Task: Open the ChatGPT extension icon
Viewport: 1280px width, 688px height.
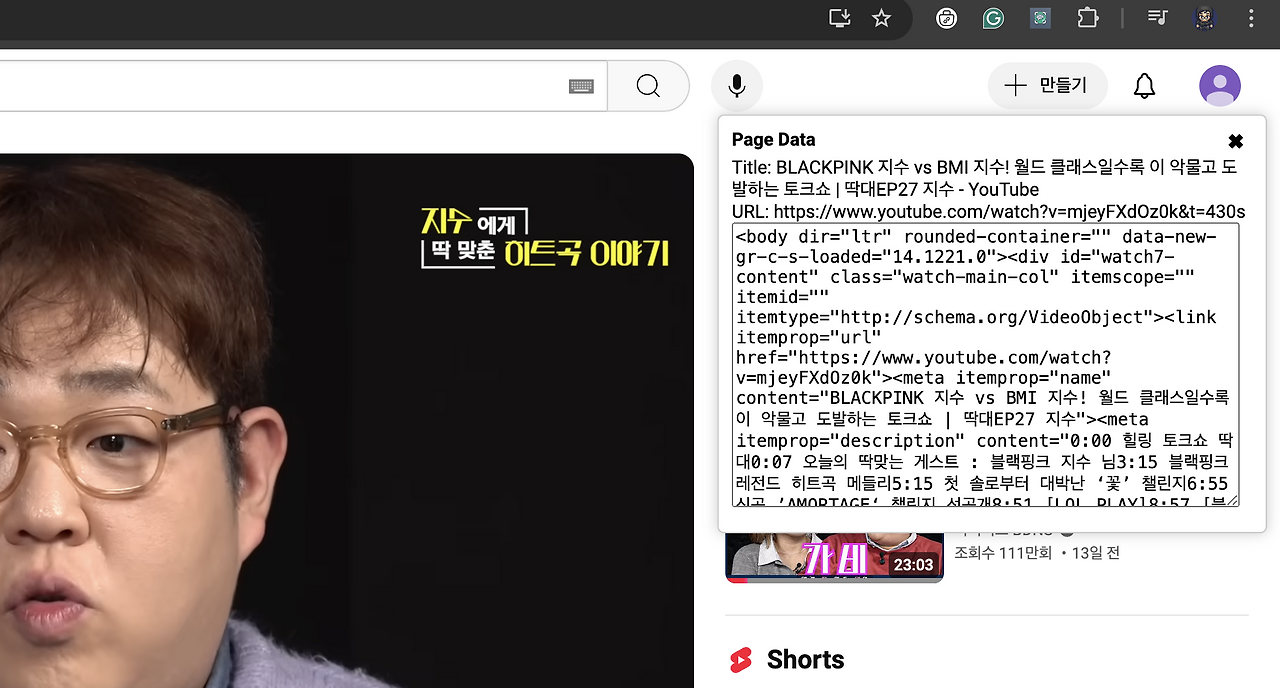Action: click(946, 18)
